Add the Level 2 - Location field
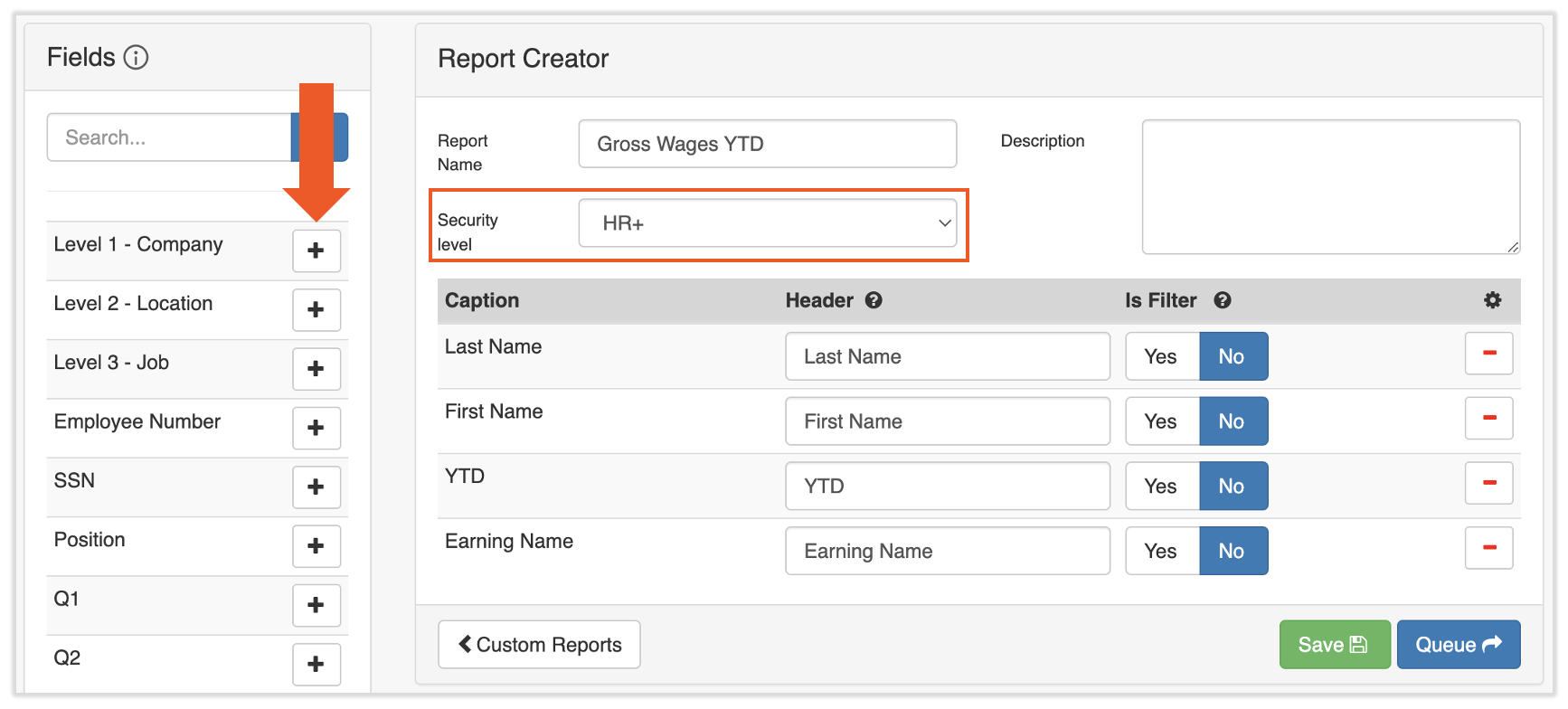The height and width of the screenshot is (709, 1568). click(316, 310)
